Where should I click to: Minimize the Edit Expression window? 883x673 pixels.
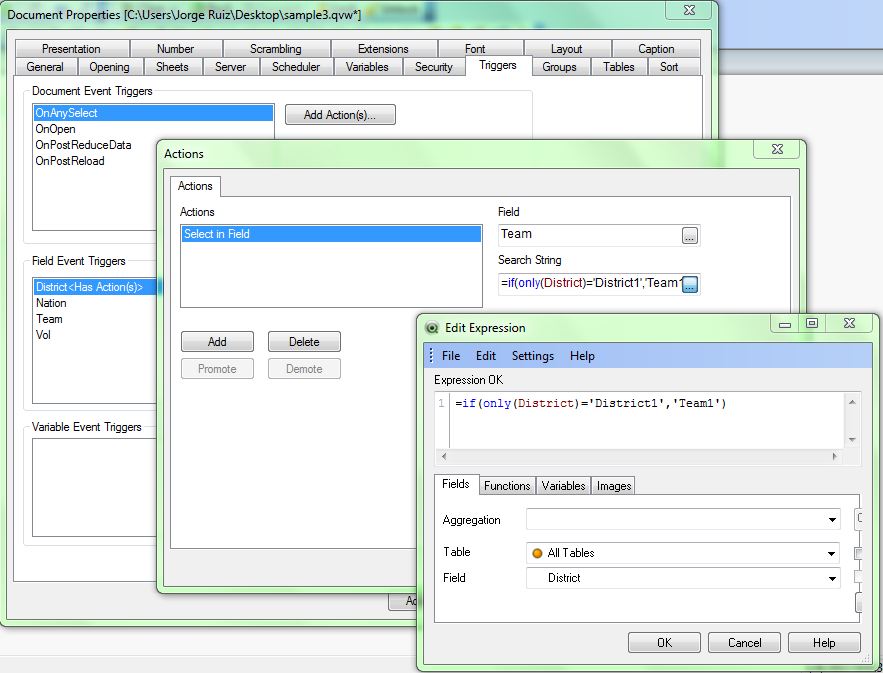(x=783, y=324)
